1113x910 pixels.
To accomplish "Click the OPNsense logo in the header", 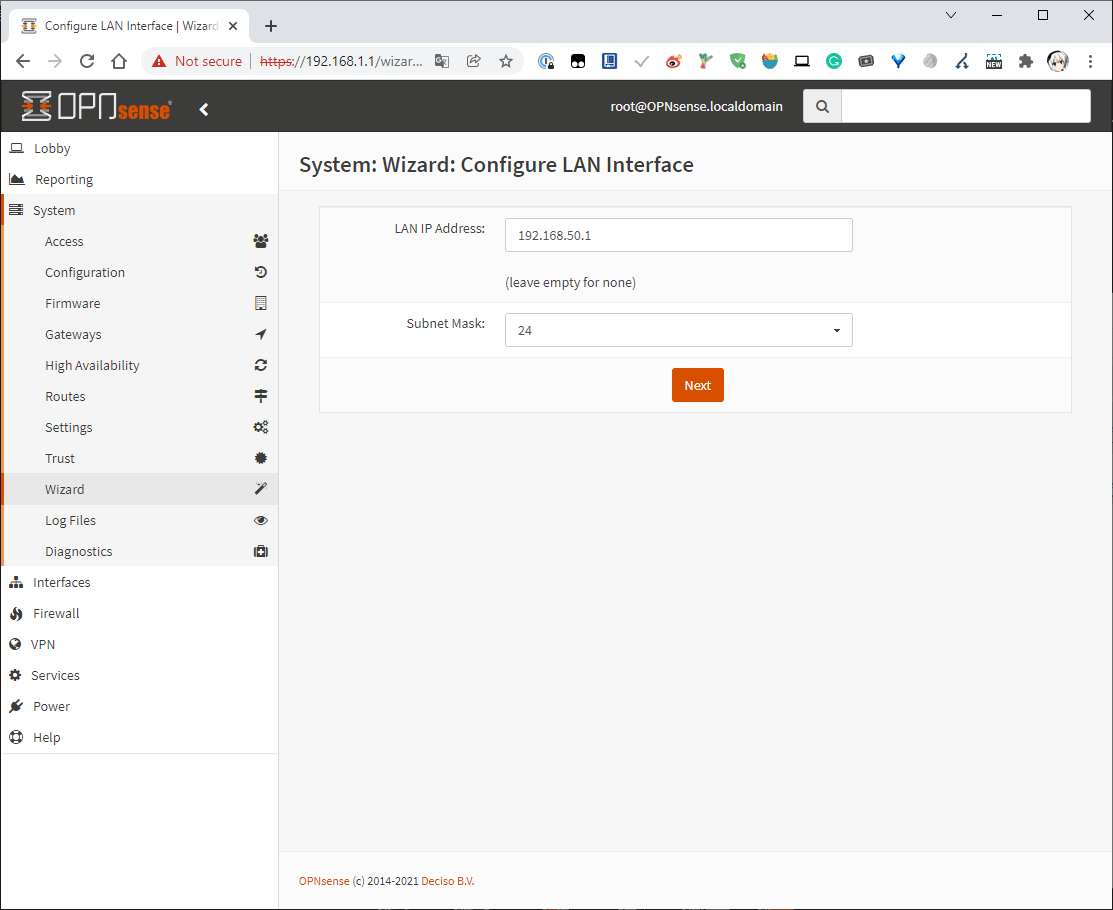I will pyautogui.click(x=96, y=107).
